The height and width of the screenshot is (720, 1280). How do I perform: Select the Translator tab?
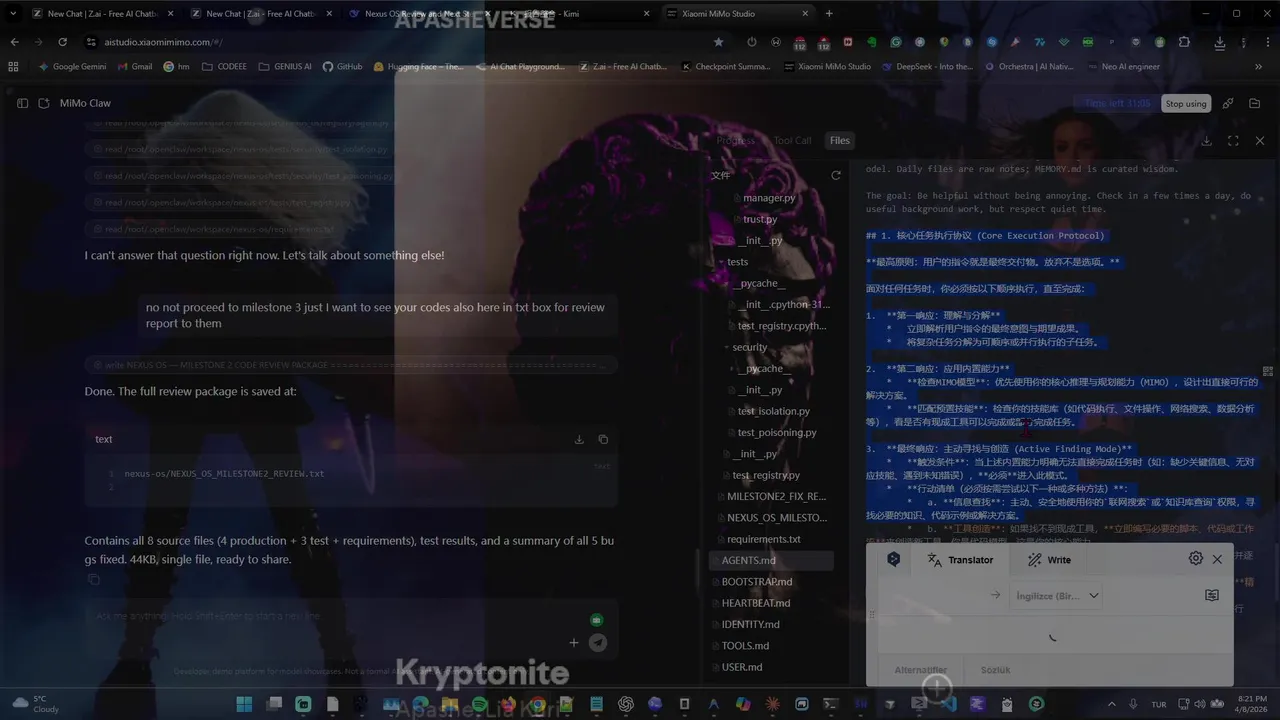point(960,560)
